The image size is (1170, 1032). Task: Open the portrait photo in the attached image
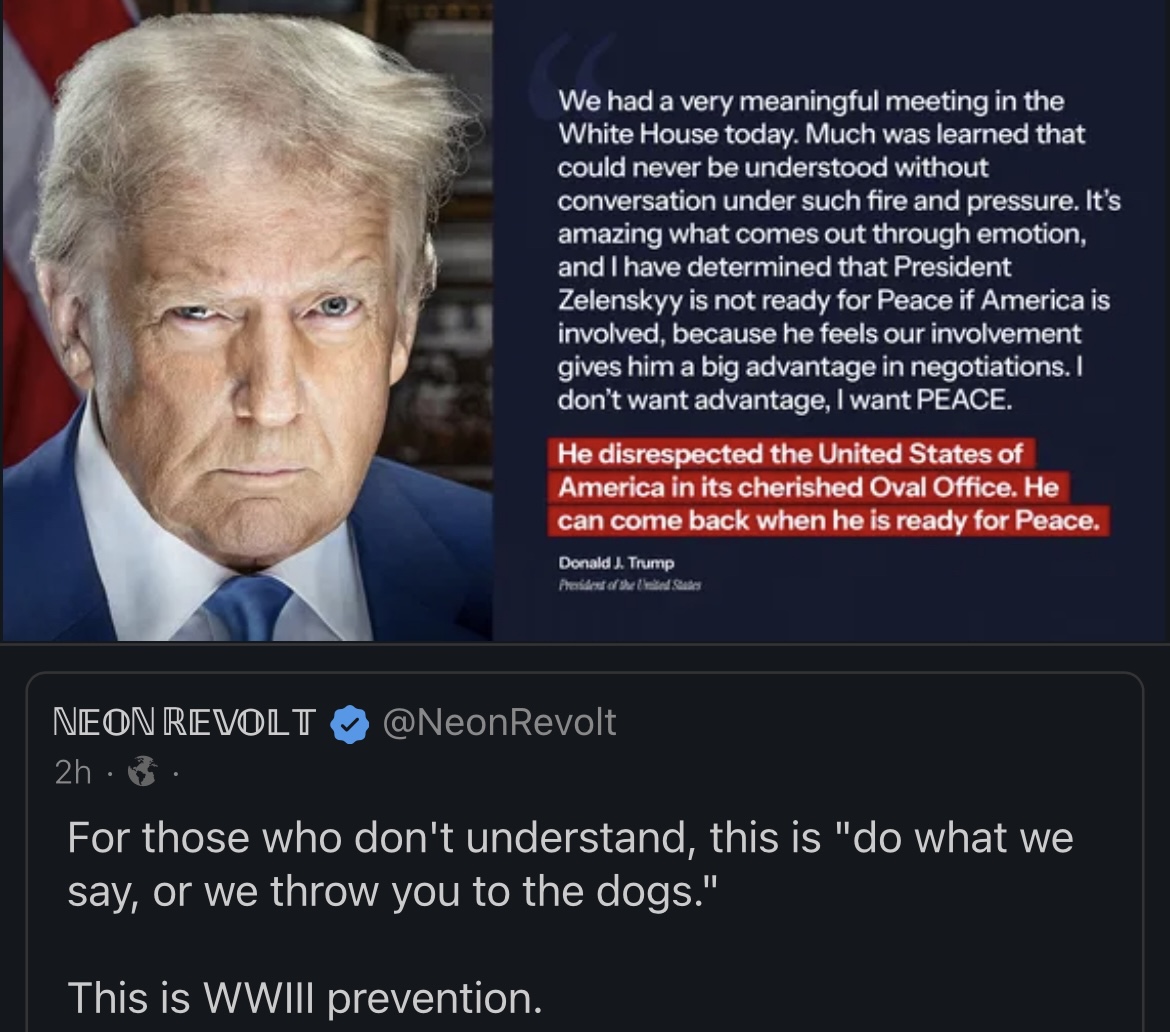pyautogui.click(x=247, y=320)
